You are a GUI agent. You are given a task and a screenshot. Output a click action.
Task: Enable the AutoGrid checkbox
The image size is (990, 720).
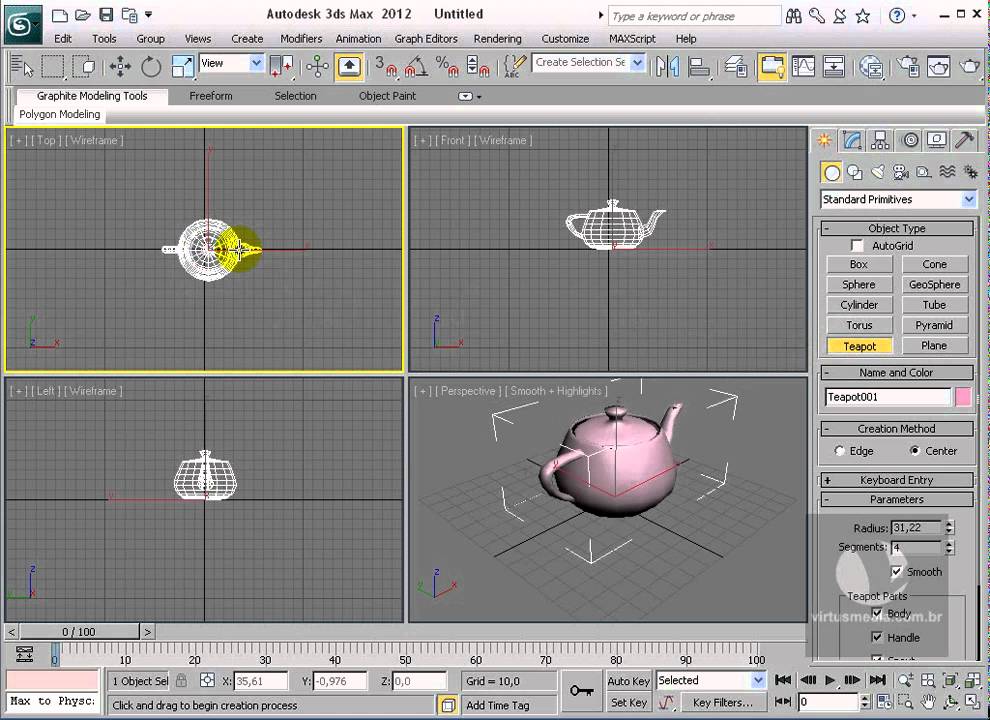point(857,245)
